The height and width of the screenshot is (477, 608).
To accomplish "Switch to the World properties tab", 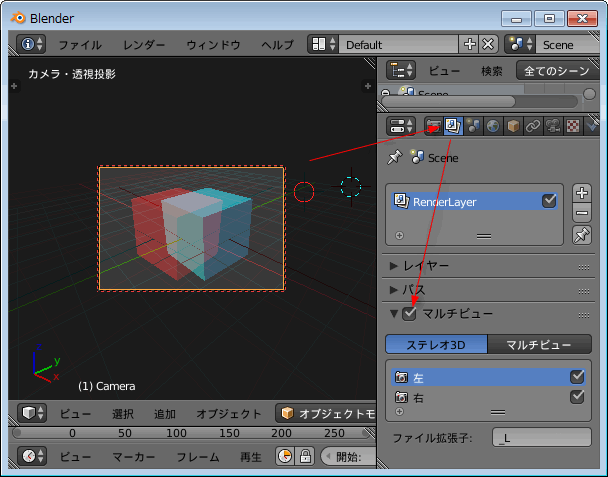I will pyautogui.click(x=493, y=126).
